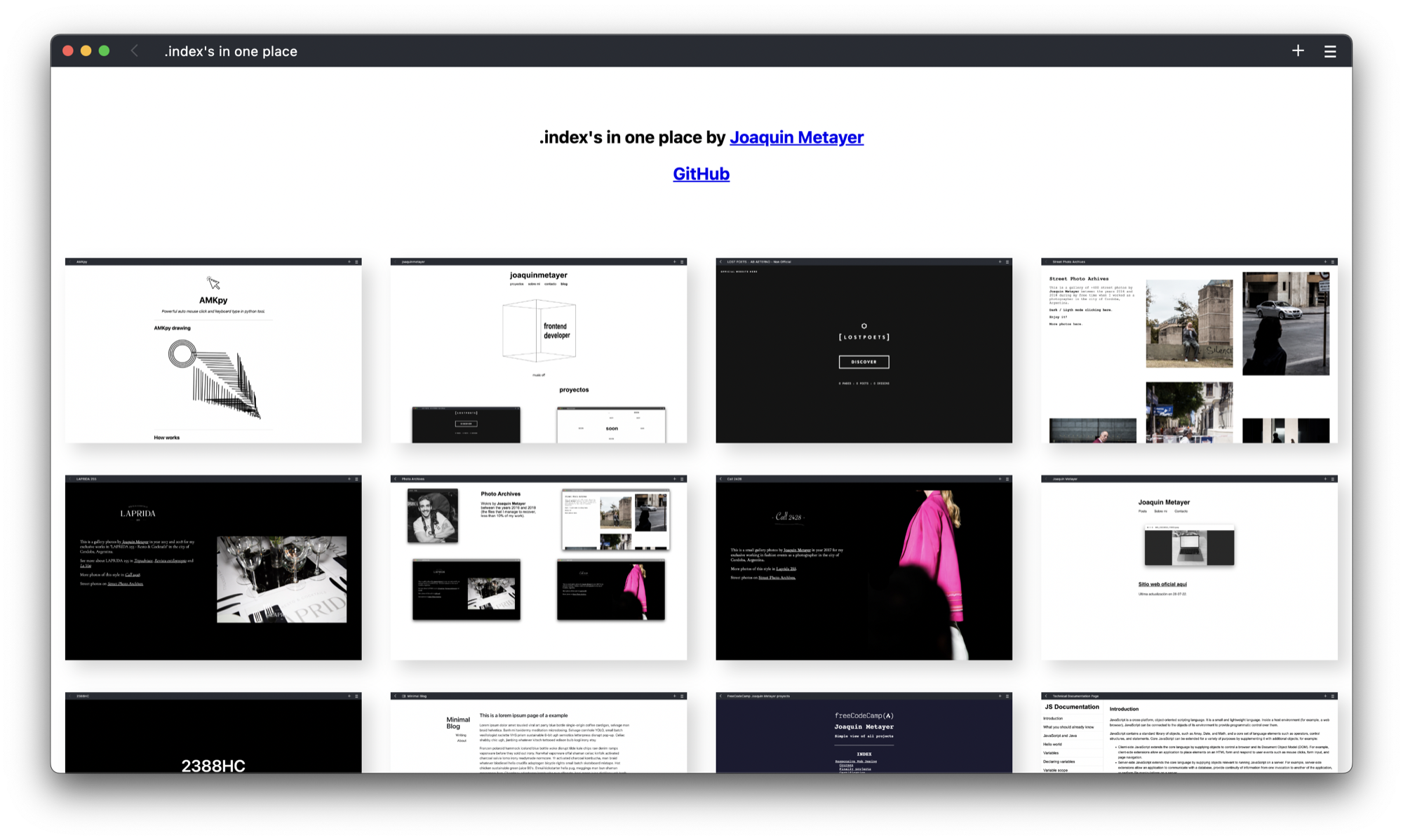Open the AMKpy project thumbnail
The width and height of the screenshot is (1403, 840).
(213, 351)
